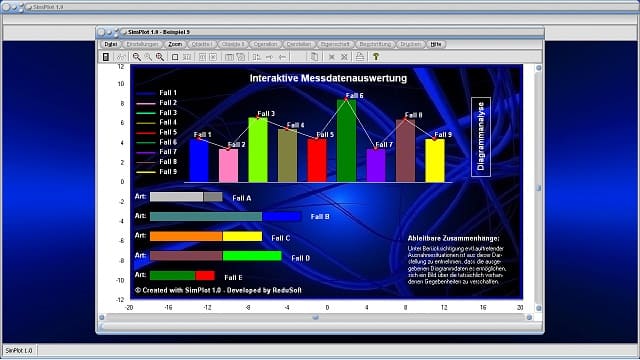Open the Eigenschaft menu
The width and height of the screenshot is (640, 360).
coord(335,44)
